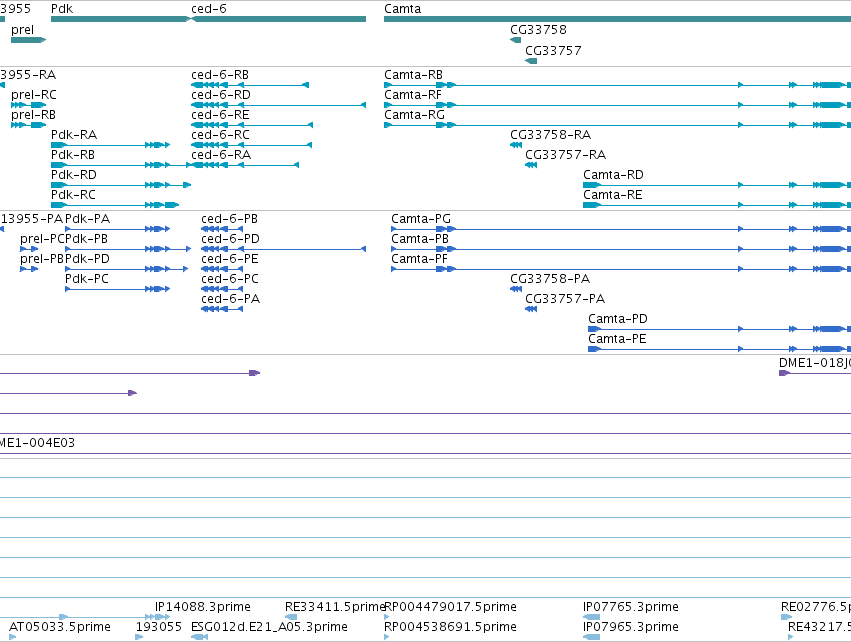Viewport: 851px width, 642px height.
Task: Click EST label IP07965.3prime
Action: (x=631, y=627)
